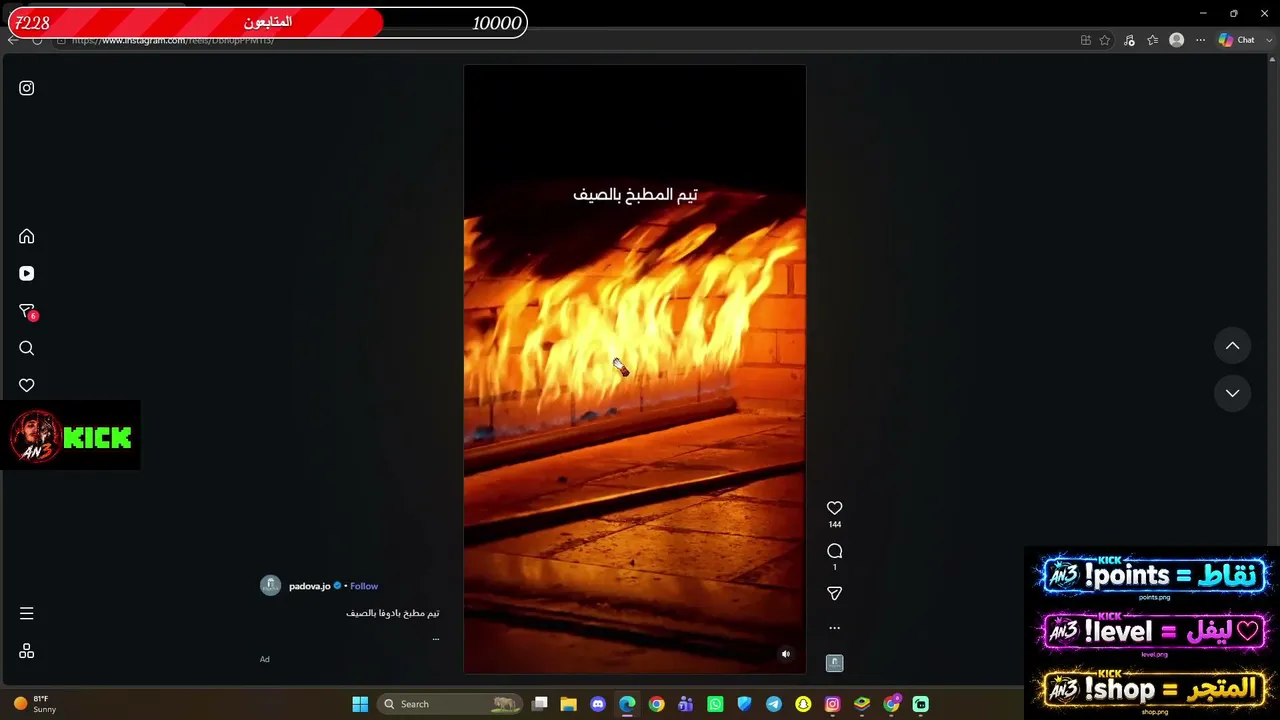Click the Instagram logo in the sidebar
This screenshot has width=1280, height=720.
click(27, 88)
